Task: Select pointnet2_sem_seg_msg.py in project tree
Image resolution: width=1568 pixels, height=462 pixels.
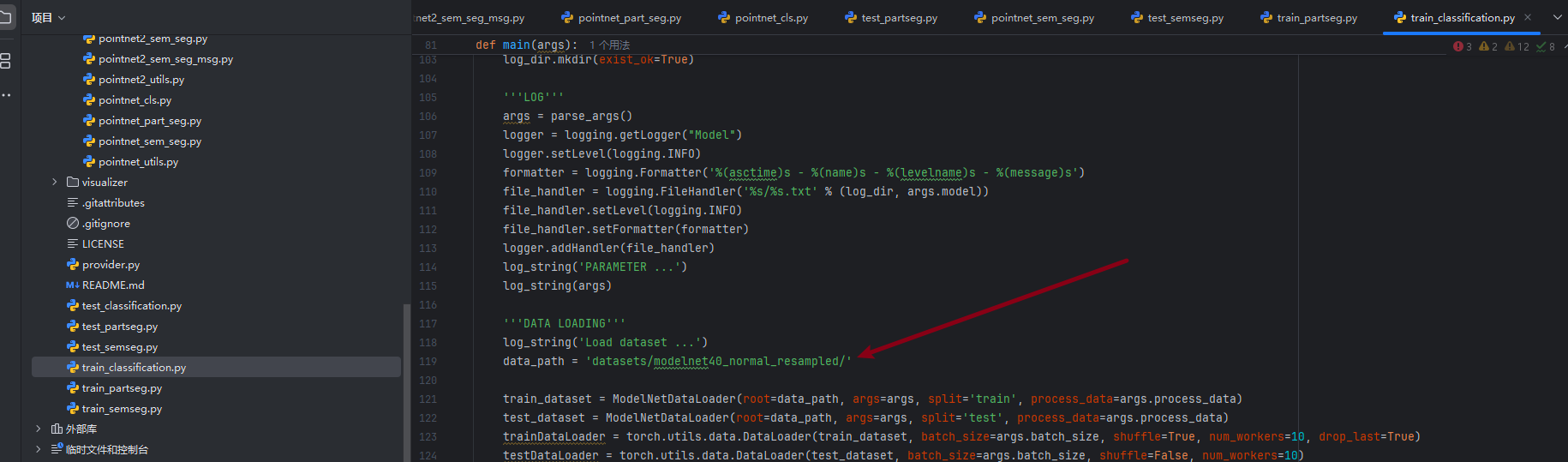Action: coord(165,59)
